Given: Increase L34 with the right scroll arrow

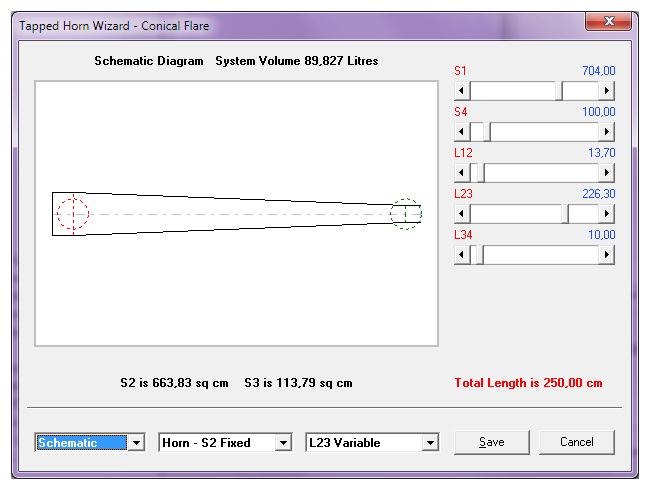Looking at the screenshot, I should point(606,255).
